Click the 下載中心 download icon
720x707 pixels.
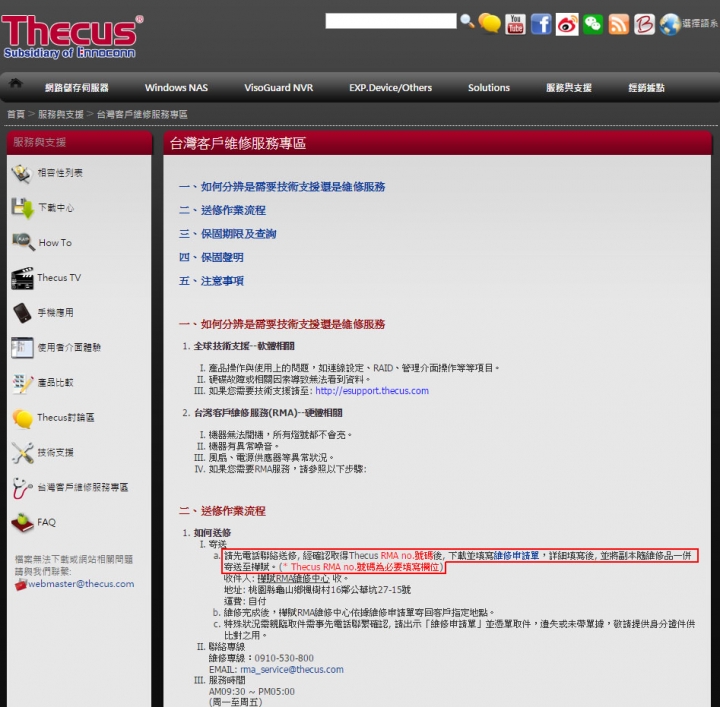click(22, 208)
